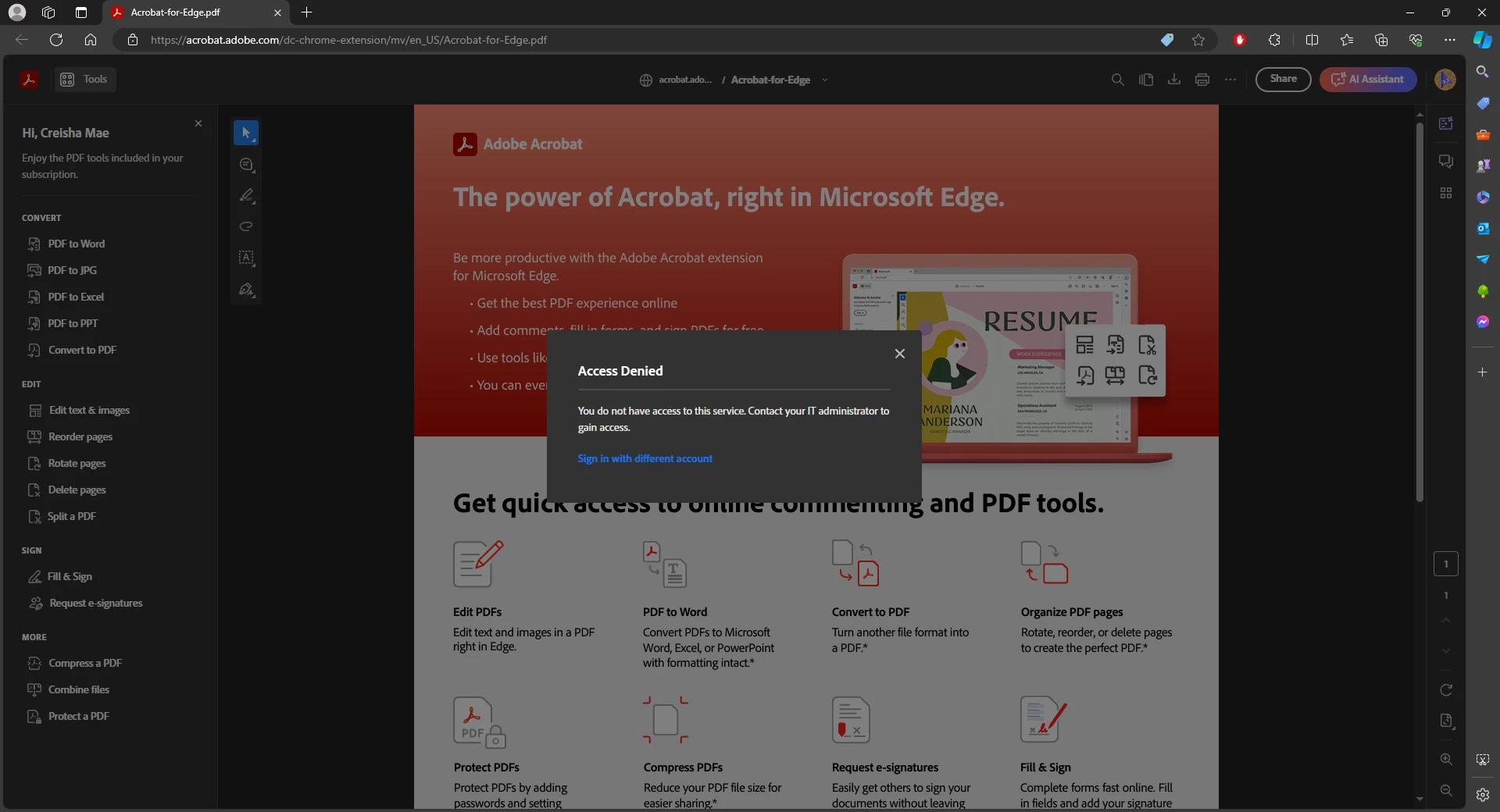Open the generative summary panel icon
This screenshot has width=1500, height=812.
pos(1446,123)
